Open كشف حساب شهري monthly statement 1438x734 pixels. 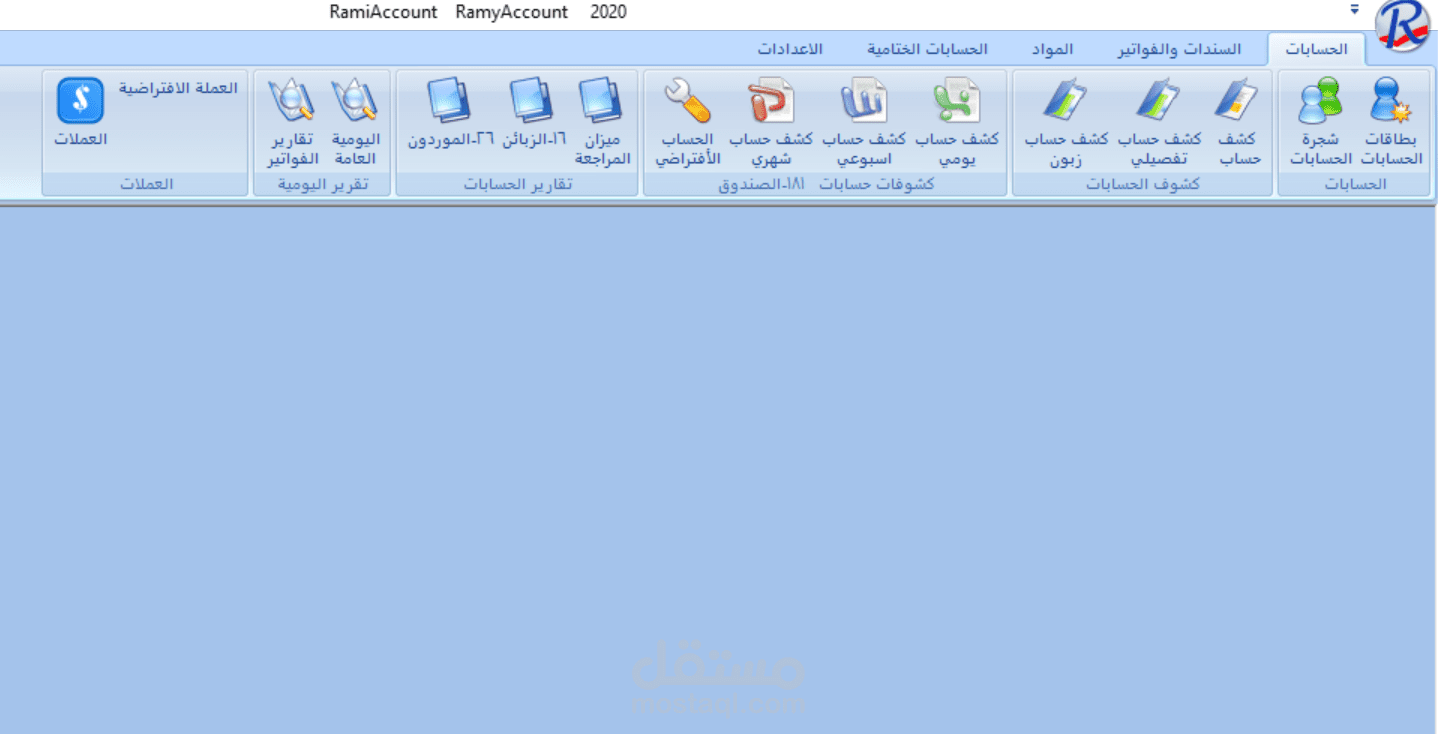(x=771, y=122)
